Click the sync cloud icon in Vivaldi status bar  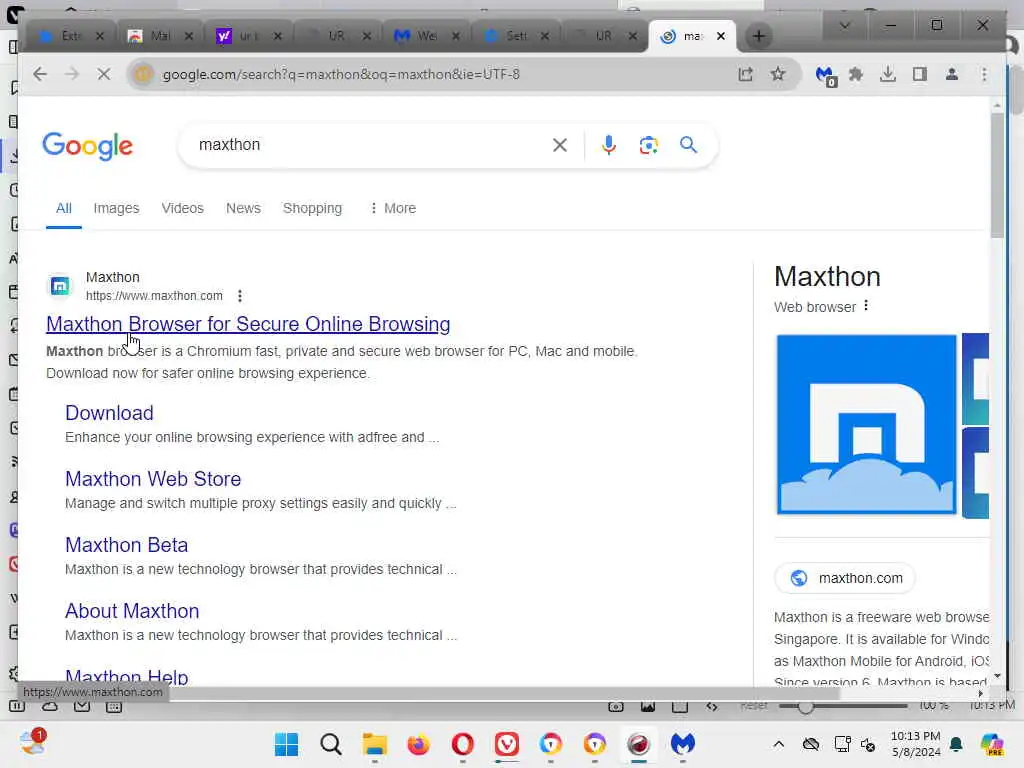coord(50,707)
